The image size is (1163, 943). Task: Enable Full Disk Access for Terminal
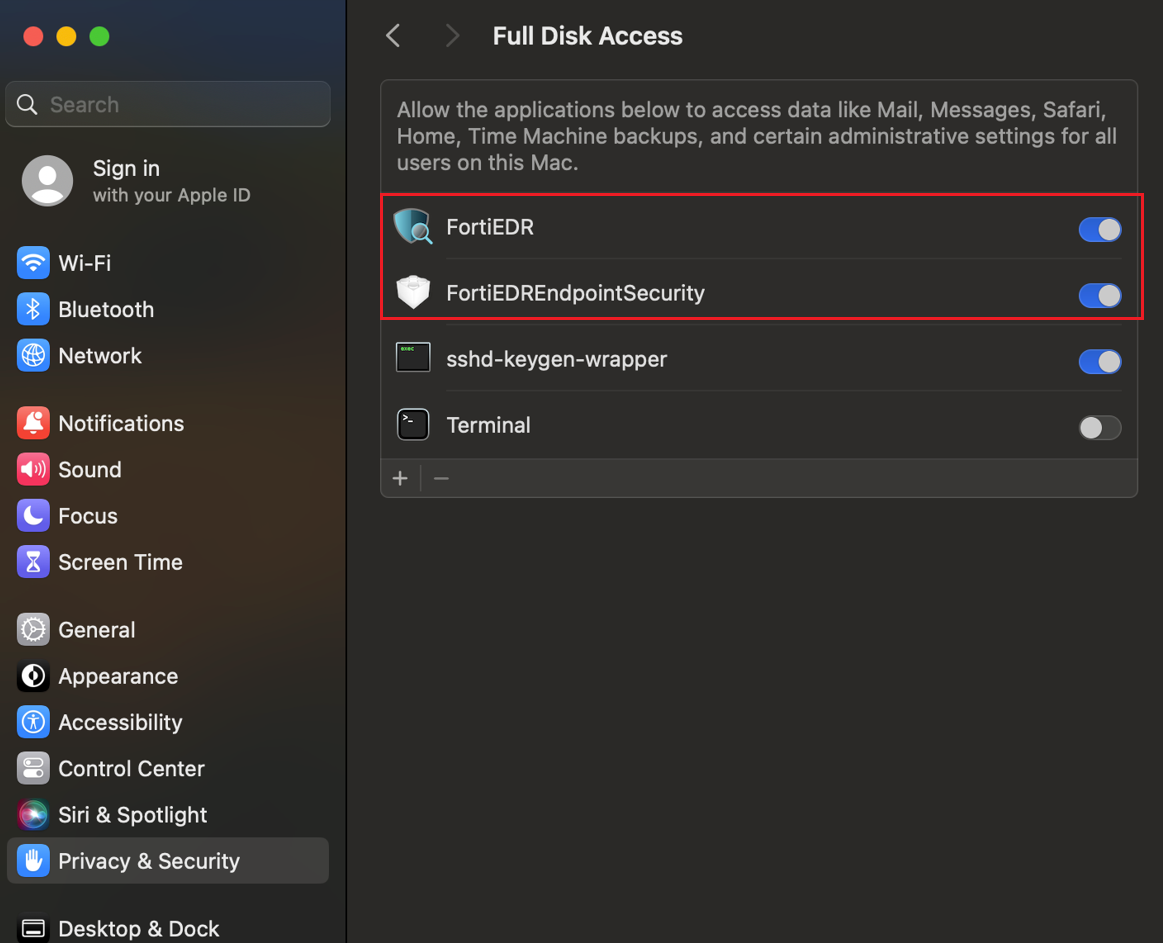1100,427
